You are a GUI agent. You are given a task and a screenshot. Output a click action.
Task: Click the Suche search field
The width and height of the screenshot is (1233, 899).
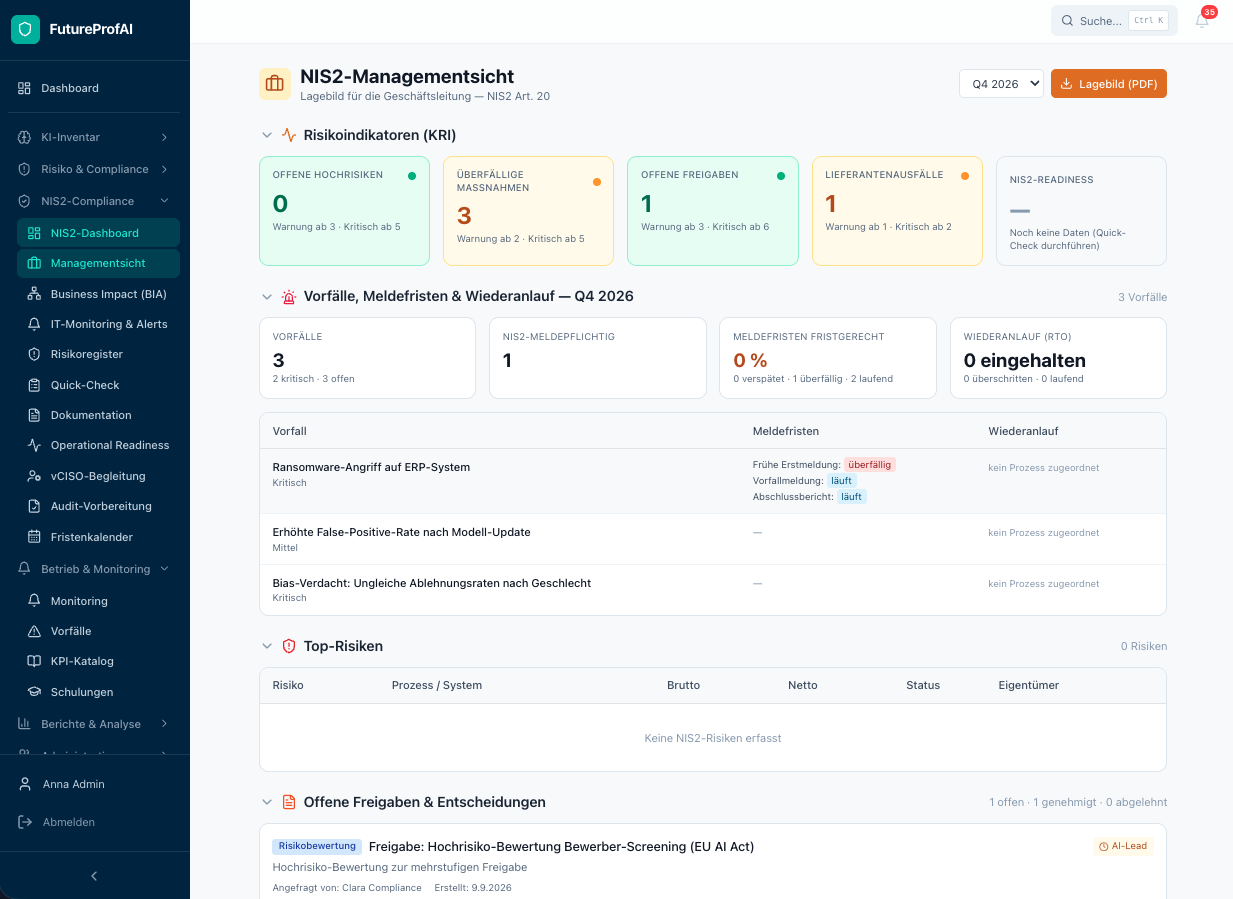point(1114,20)
